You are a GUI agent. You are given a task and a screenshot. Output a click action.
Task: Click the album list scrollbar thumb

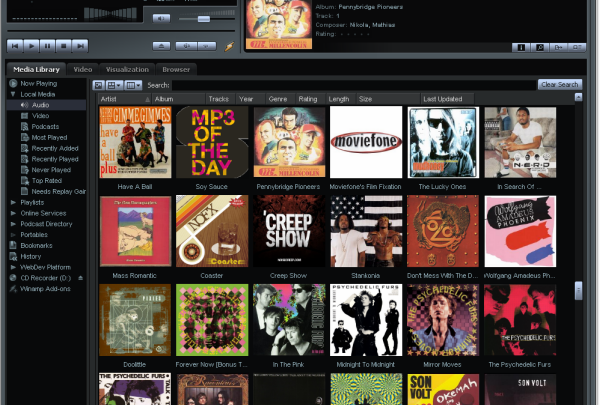(x=578, y=291)
